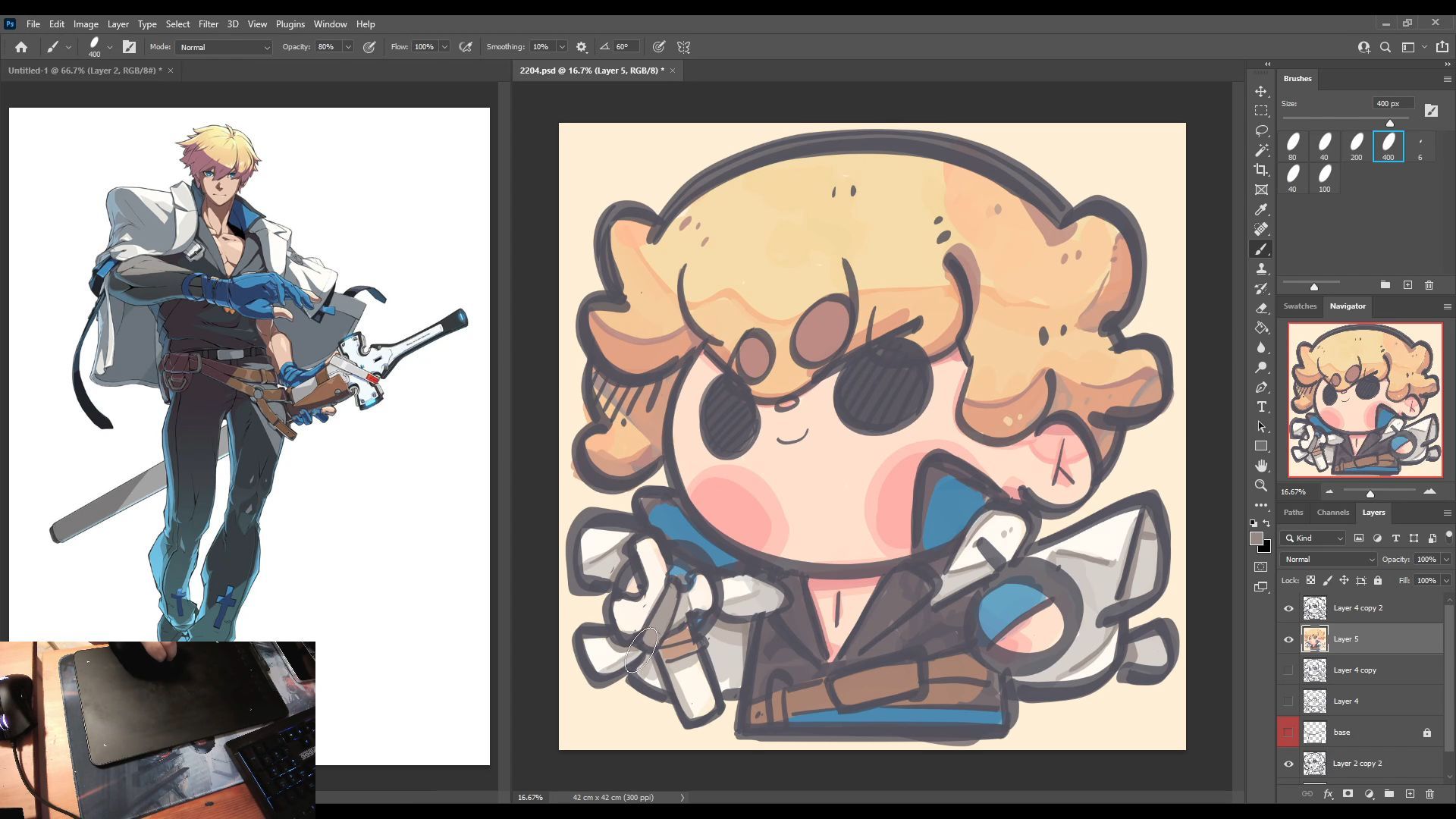
Task: Open smoothing options gear
Action: click(582, 47)
